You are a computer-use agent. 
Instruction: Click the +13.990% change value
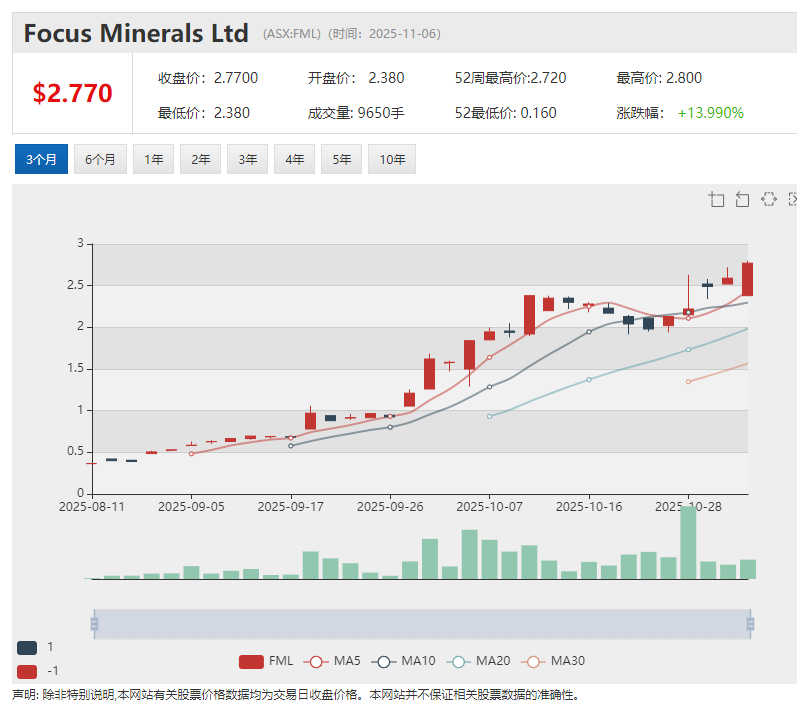[711, 113]
